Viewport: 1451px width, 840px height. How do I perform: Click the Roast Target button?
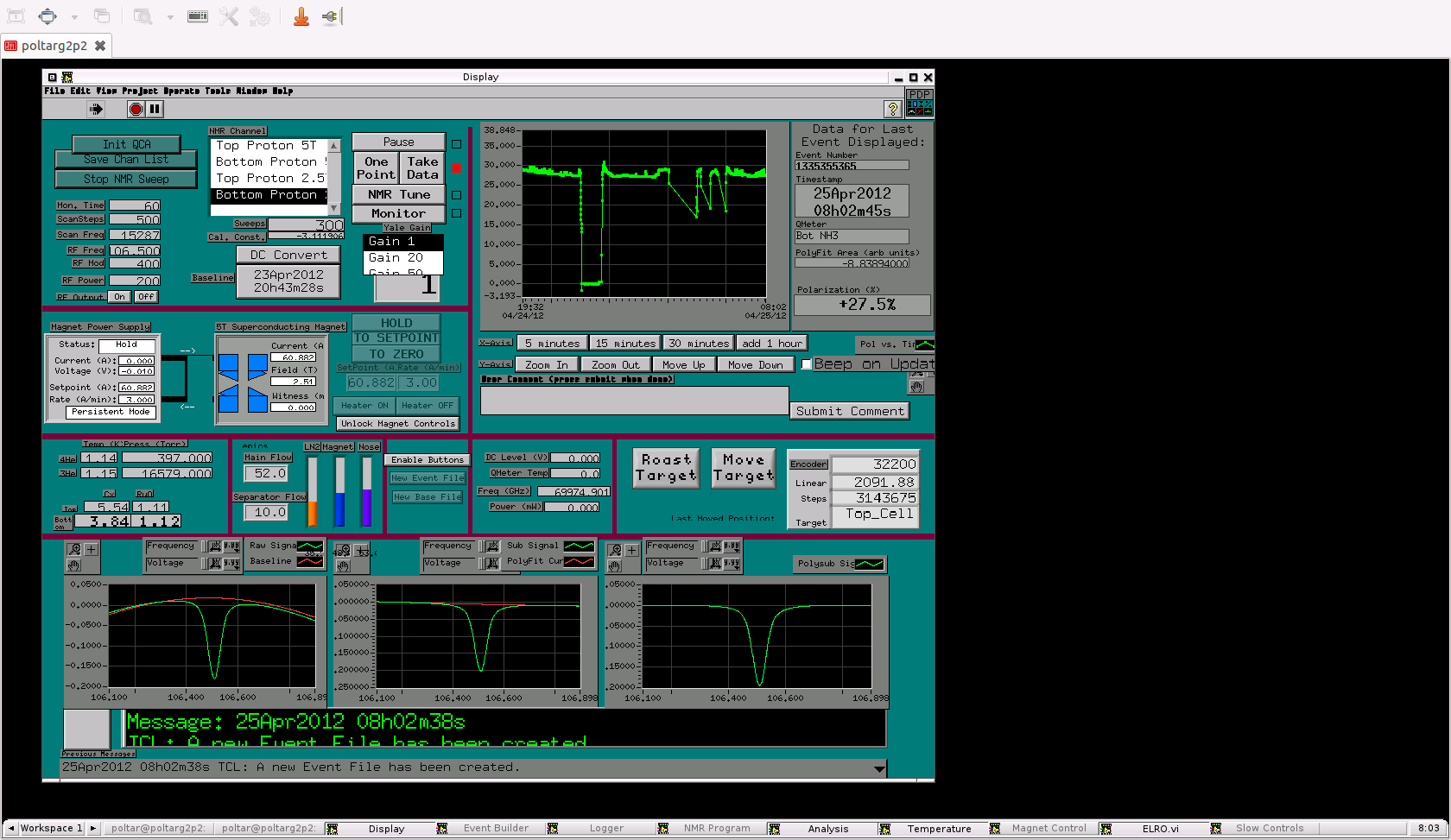tap(665, 468)
